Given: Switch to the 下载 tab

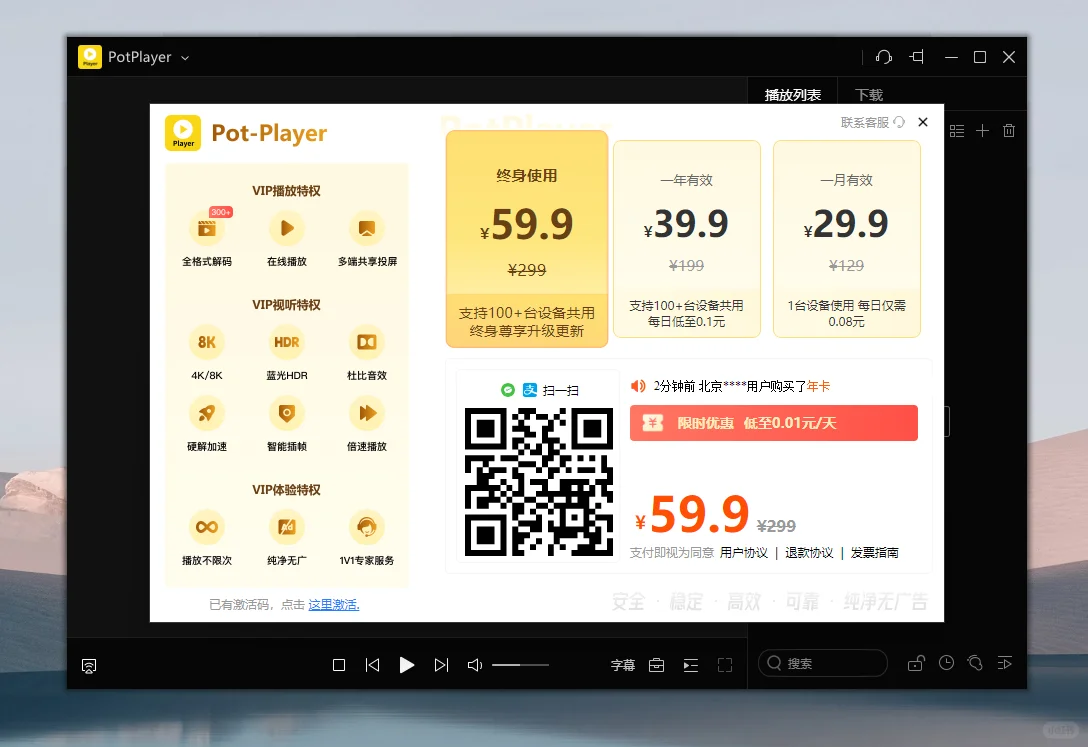Looking at the screenshot, I should click(x=869, y=94).
